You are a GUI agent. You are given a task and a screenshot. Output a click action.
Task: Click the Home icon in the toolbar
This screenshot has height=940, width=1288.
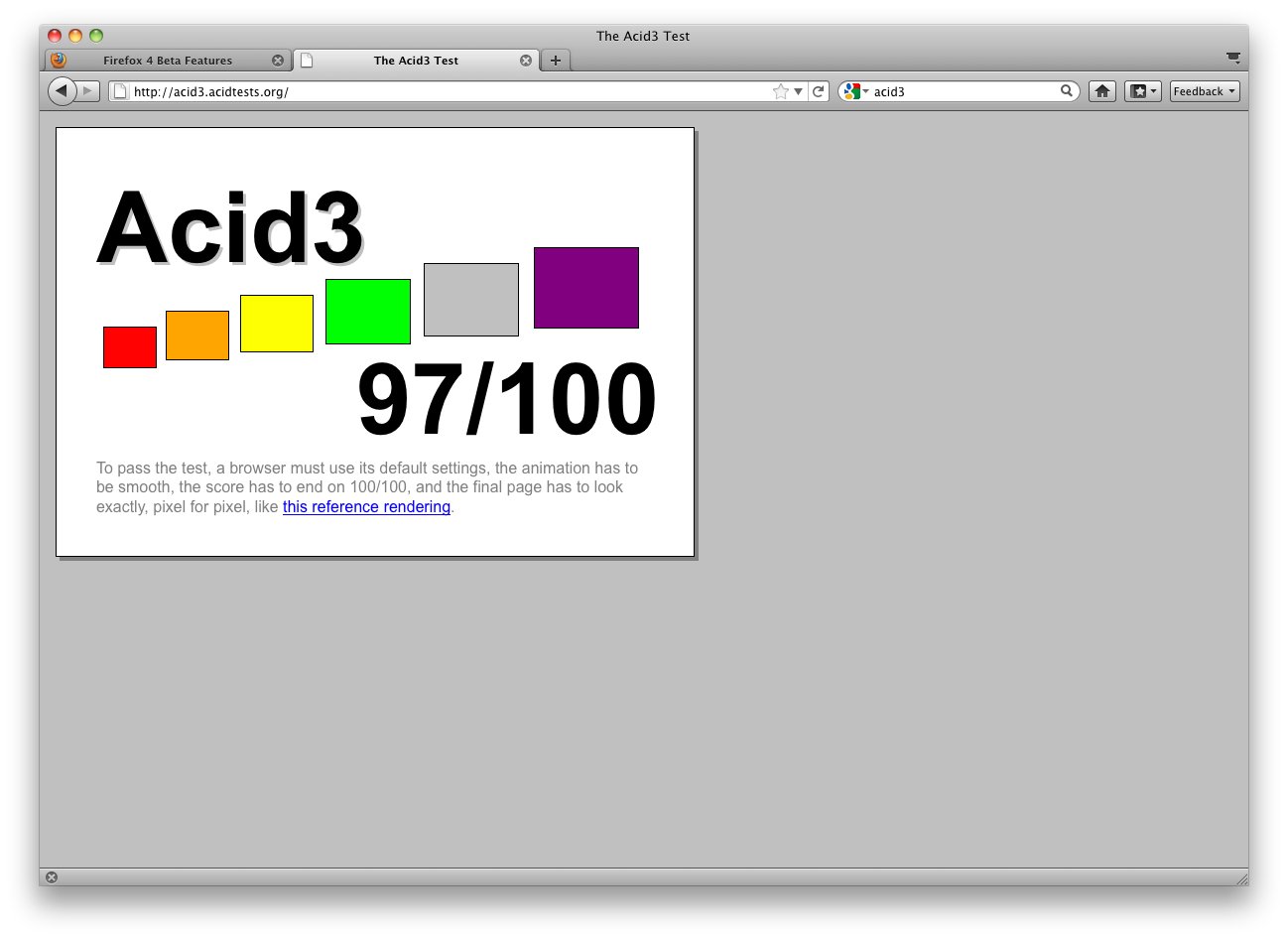click(1101, 90)
